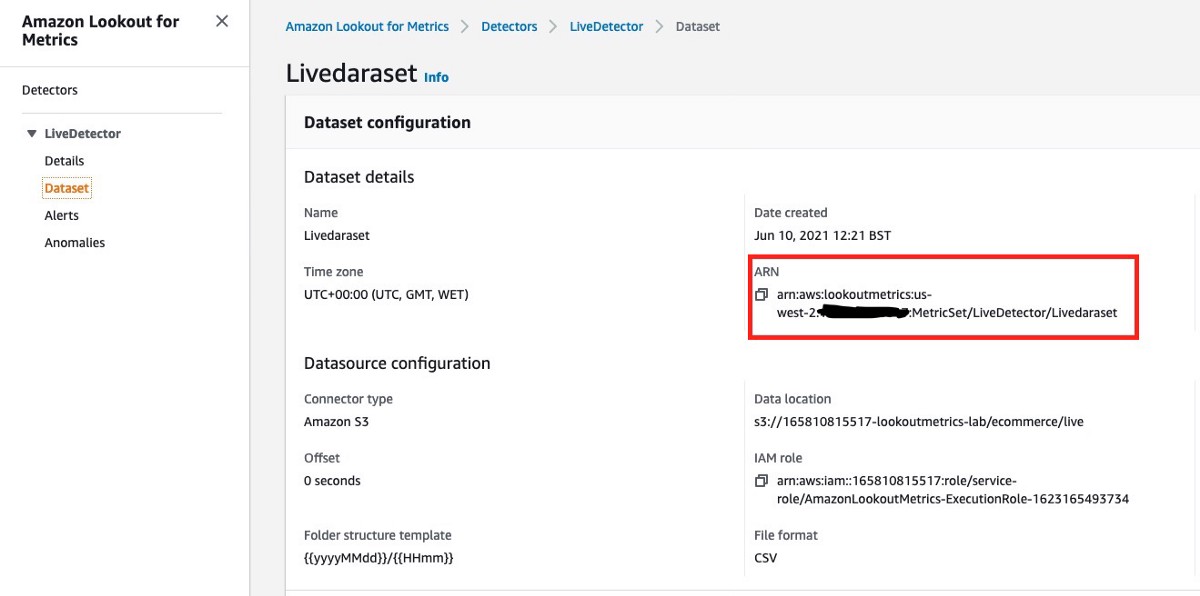
Task: Click the Folder structure template label
Action: pyautogui.click(x=378, y=535)
